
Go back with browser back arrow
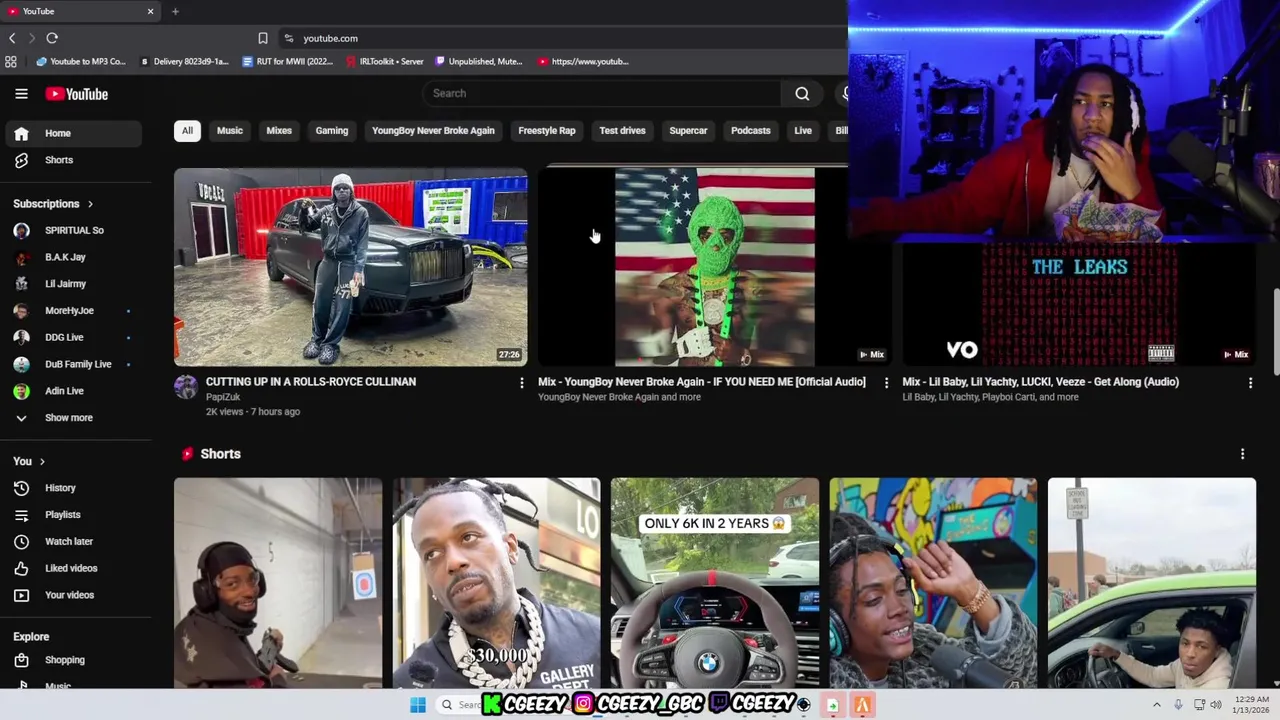(x=12, y=38)
